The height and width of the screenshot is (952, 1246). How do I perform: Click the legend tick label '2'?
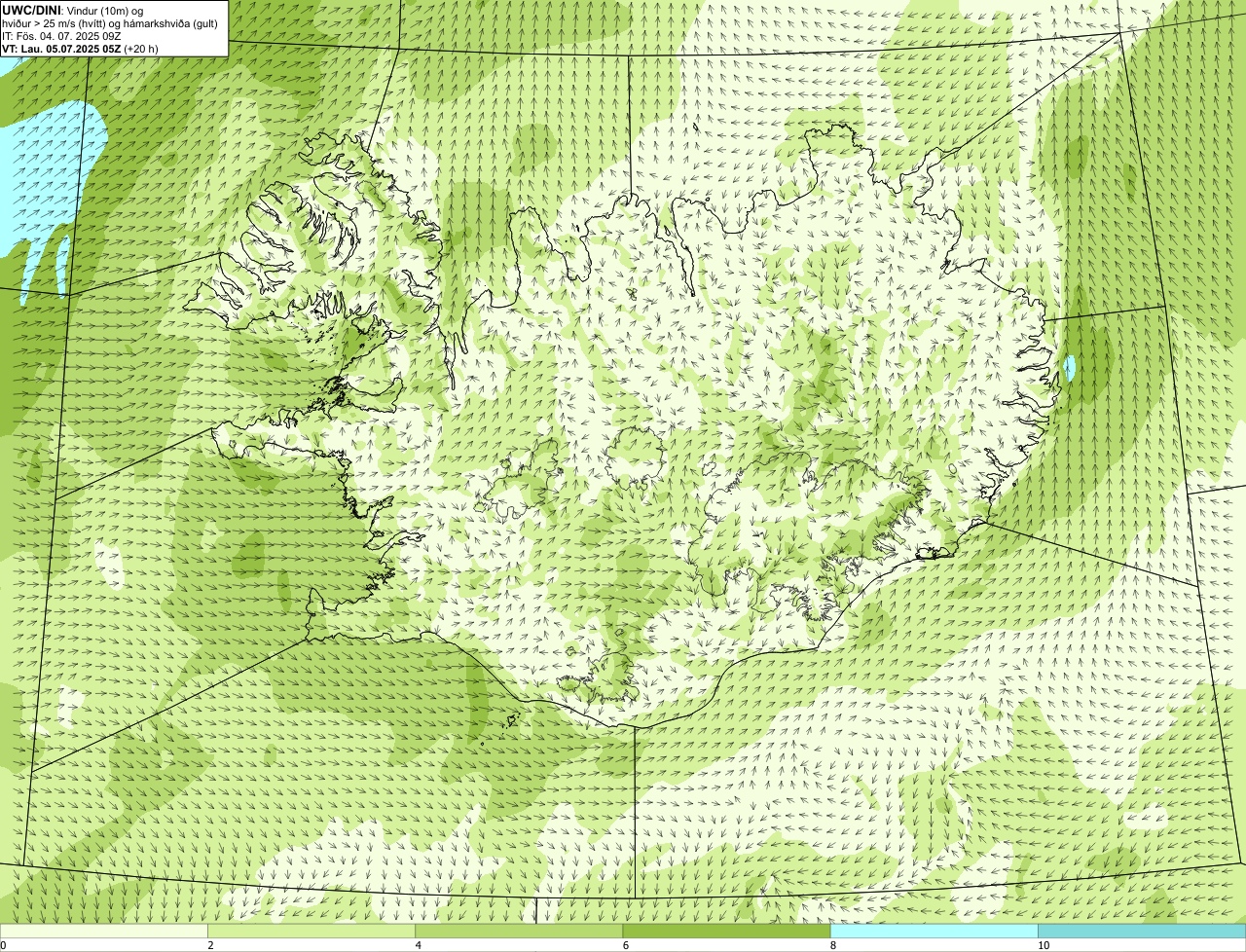[x=210, y=946]
